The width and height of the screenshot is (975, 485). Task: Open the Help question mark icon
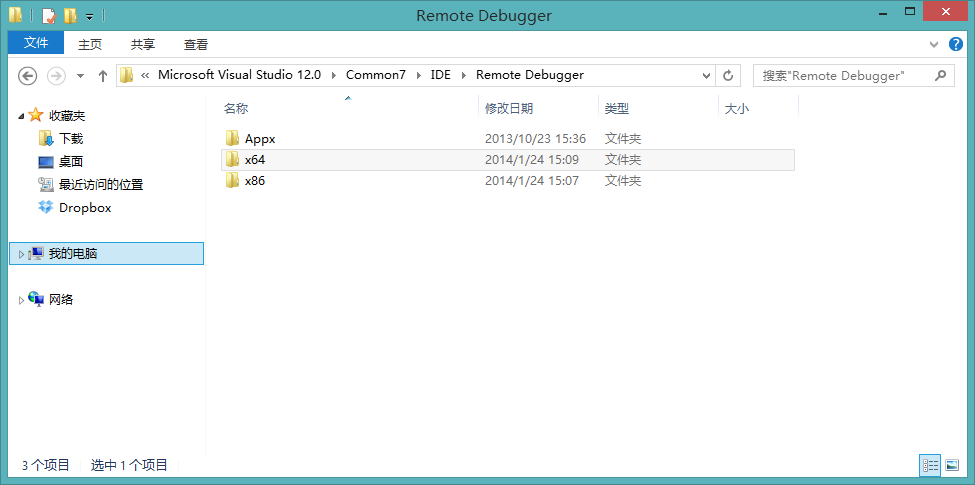point(956,44)
